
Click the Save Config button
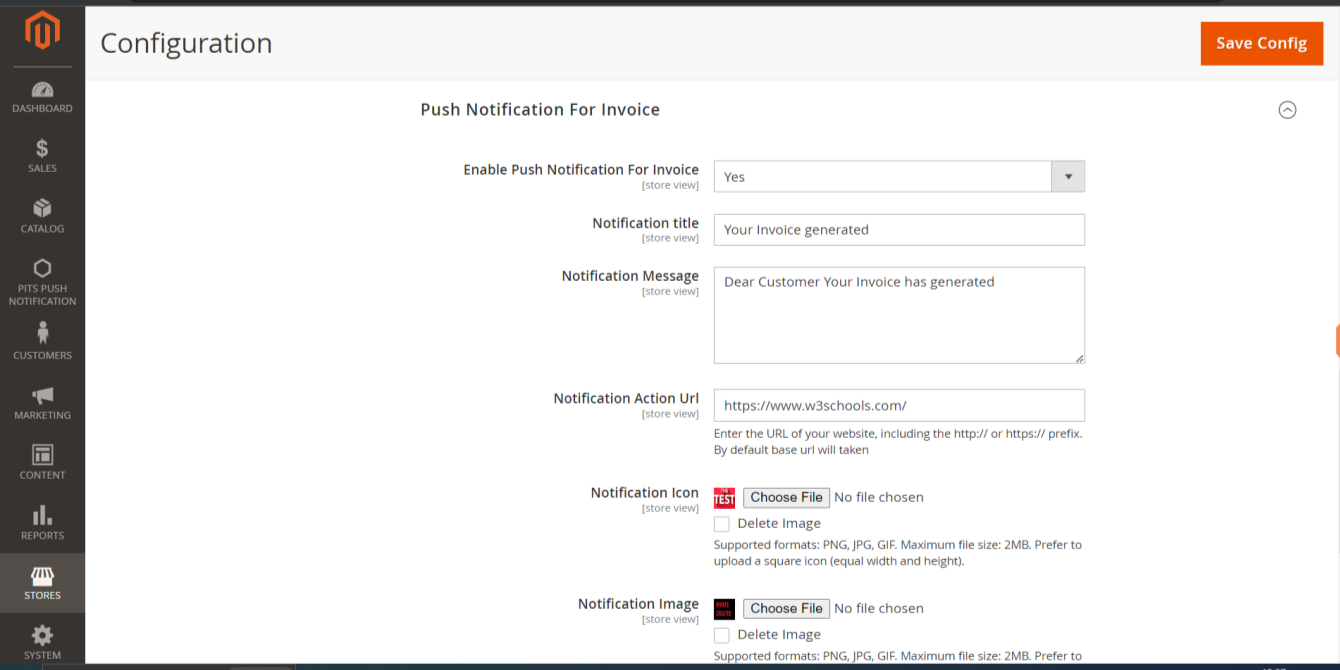(x=1261, y=44)
